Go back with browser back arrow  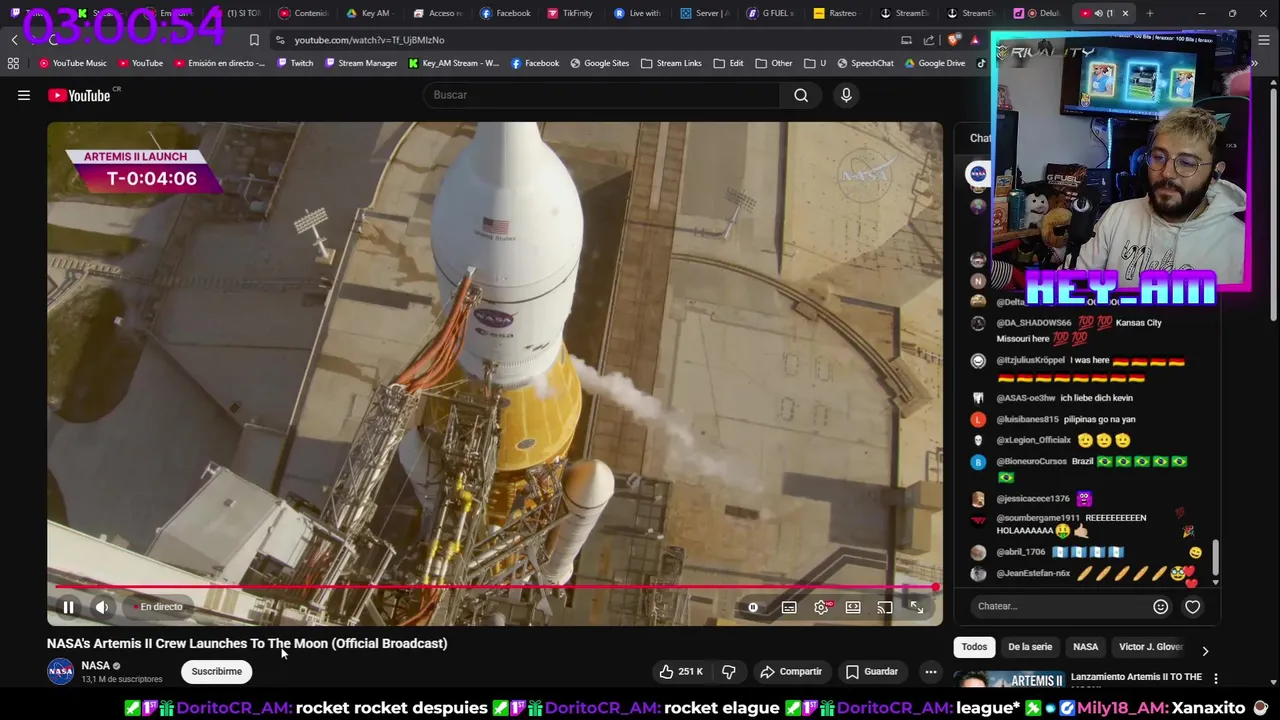14,40
